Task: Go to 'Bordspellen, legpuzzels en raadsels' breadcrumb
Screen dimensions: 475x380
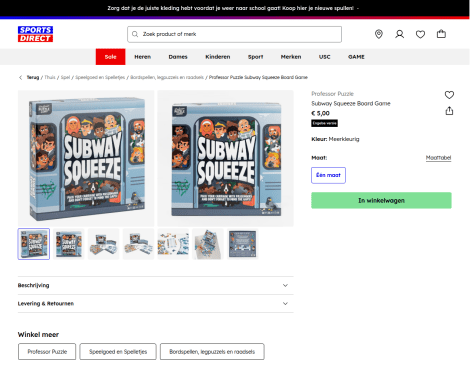Action: click(x=167, y=77)
